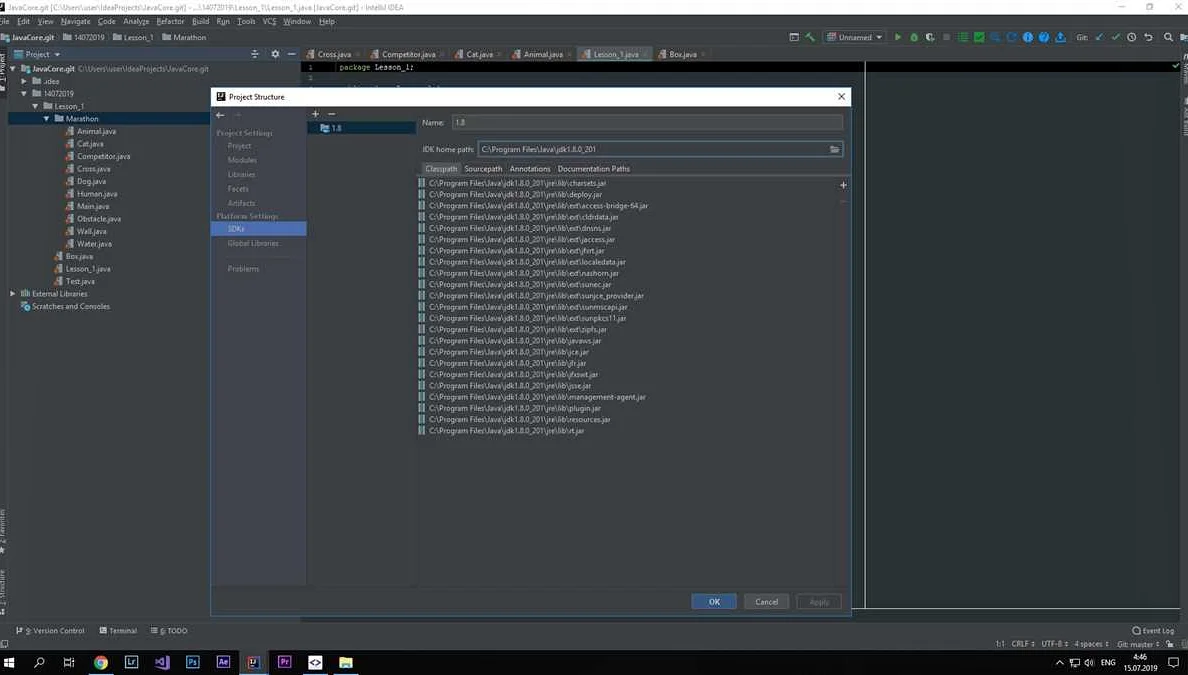This screenshot has height=675, width=1188.
Task: Open Premiere Pro from the taskbar
Action: point(284,662)
